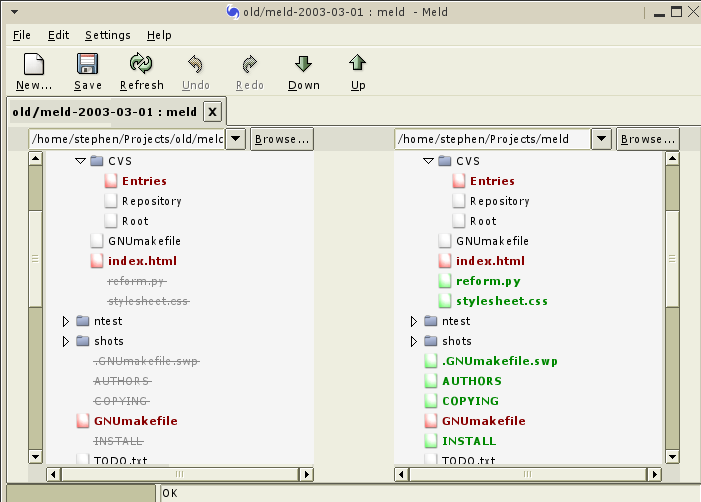The width and height of the screenshot is (701, 502).
Task: Expand the shots folder in right pane
Action: (414, 341)
